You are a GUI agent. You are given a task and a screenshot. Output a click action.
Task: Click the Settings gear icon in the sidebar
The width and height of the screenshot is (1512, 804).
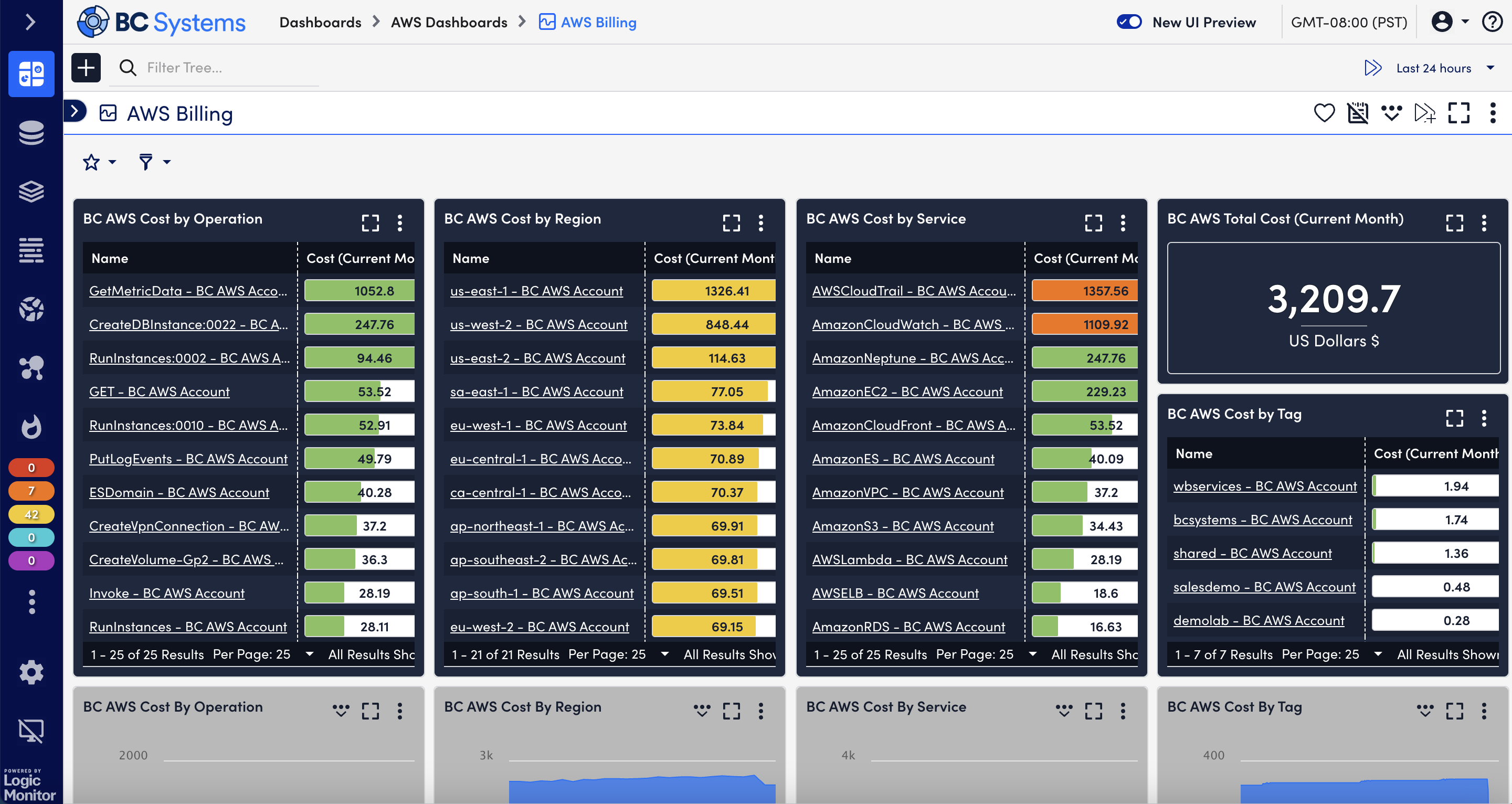click(31, 673)
